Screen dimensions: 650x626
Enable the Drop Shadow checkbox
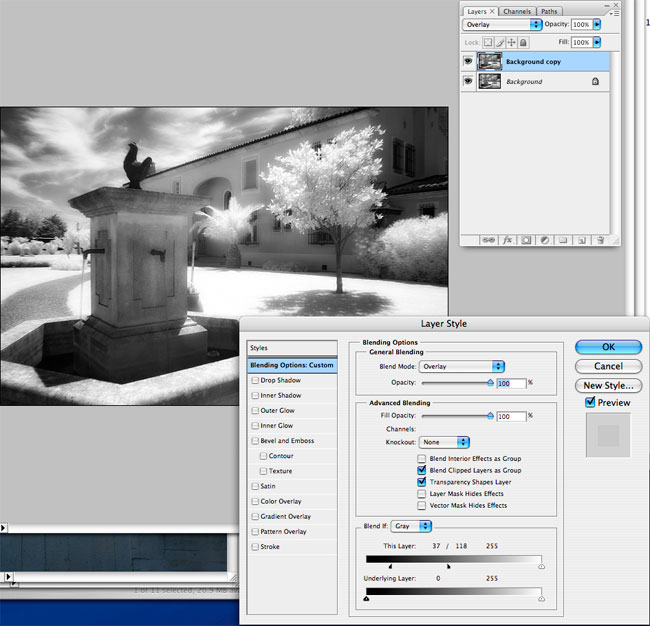[255, 381]
